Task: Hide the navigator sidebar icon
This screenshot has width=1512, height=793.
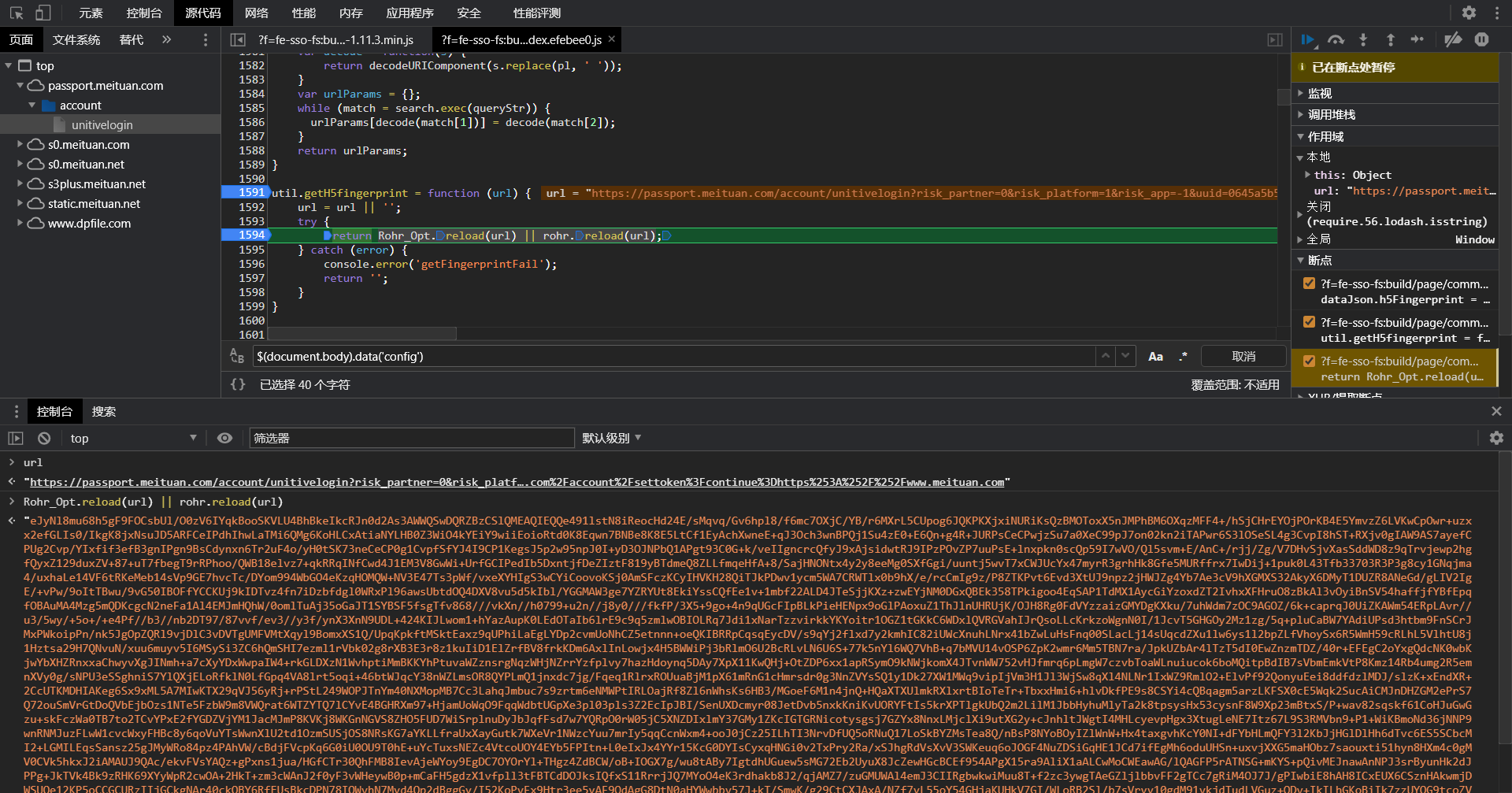Action: (x=238, y=39)
